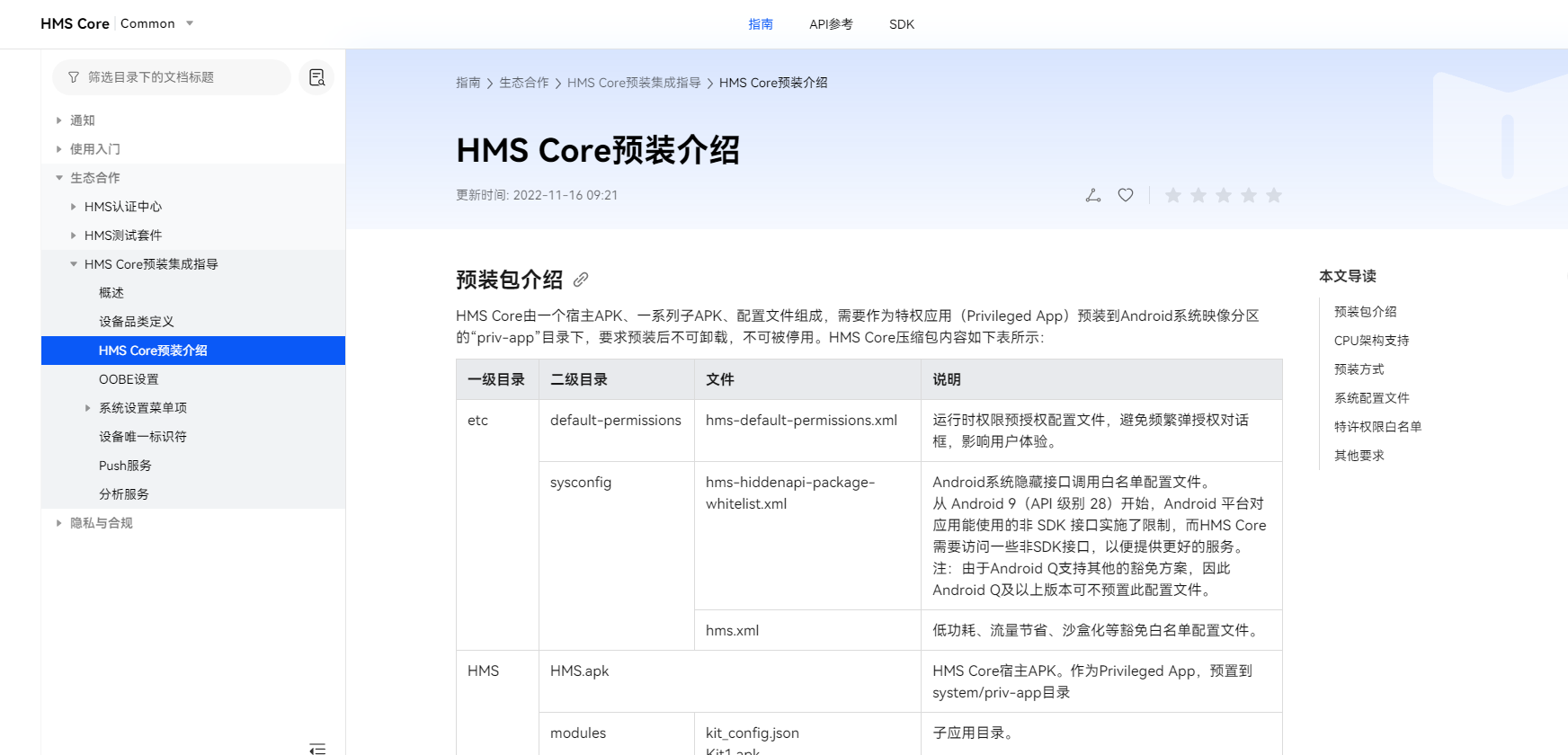The width and height of the screenshot is (1568, 755).
Task: Switch to the SDK tab
Action: point(902,24)
